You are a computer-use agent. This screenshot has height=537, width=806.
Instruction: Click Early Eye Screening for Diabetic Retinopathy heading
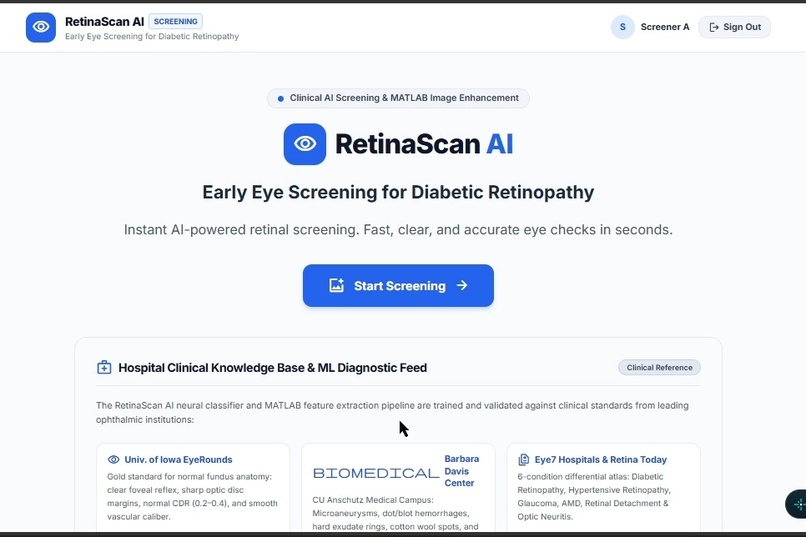coord(398,192)
